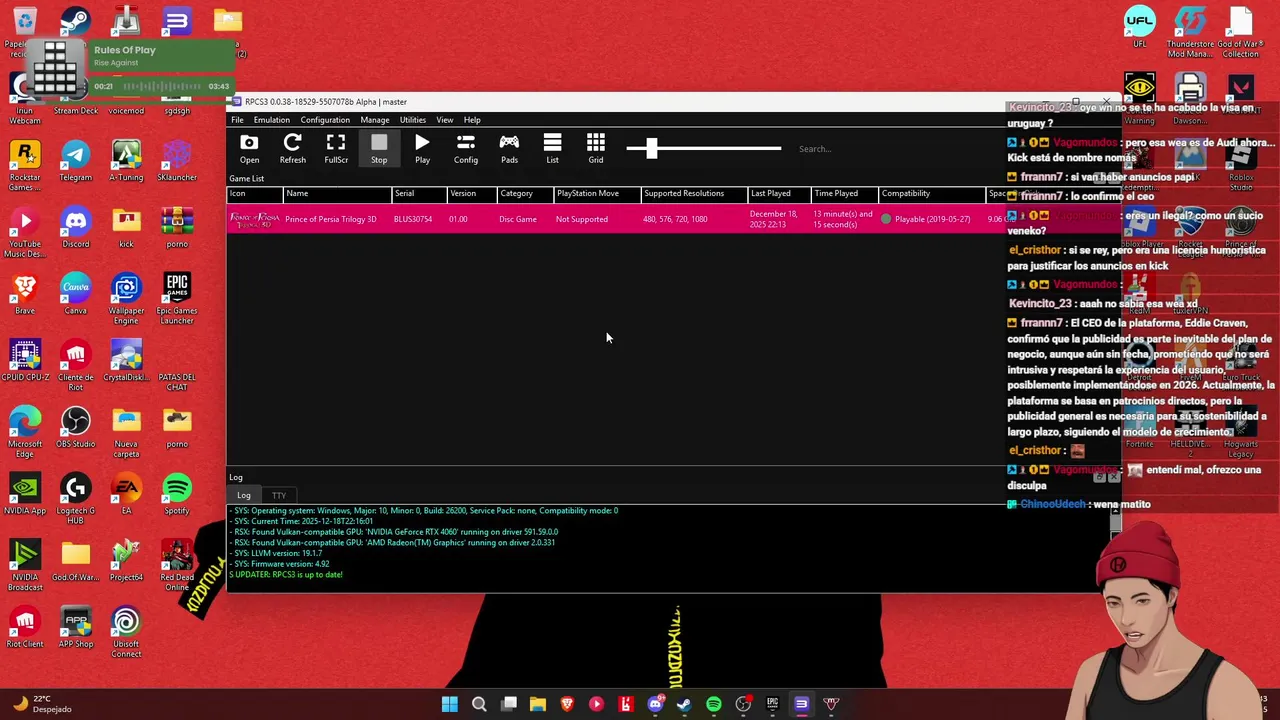Sort by the Serial column header
Screen dimensions: 1280x720
pos(418,193)
